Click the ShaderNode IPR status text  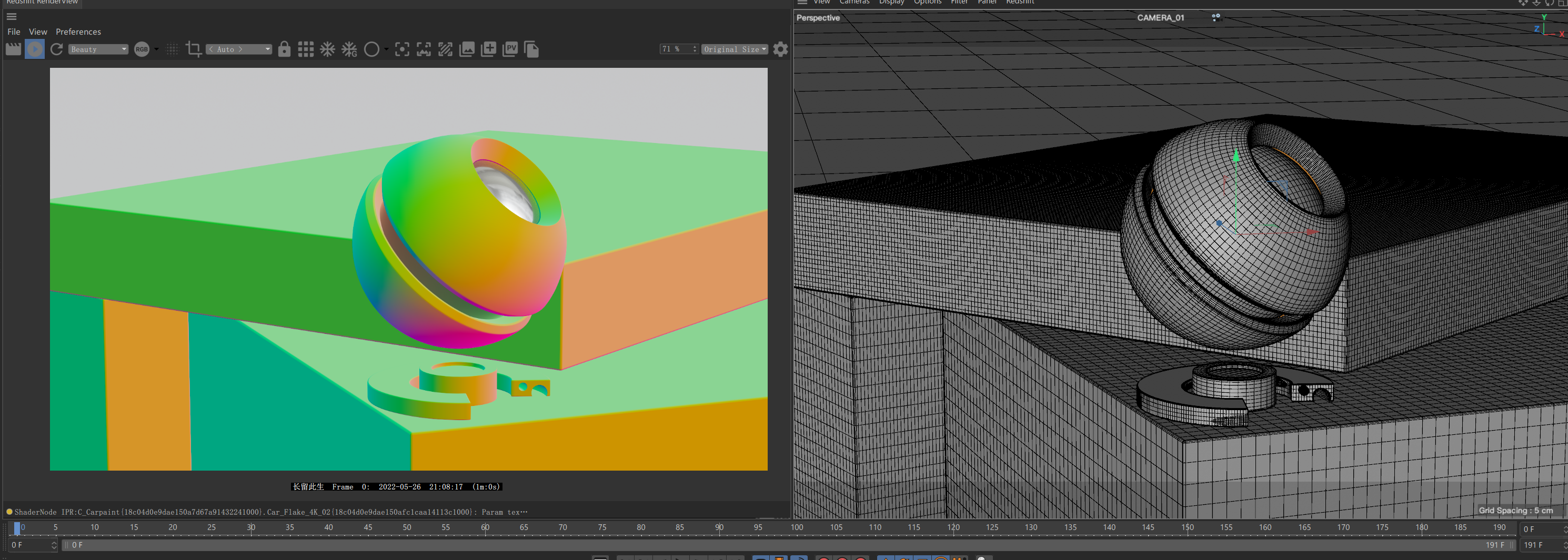pyautogui.click(x=271, y=512)
